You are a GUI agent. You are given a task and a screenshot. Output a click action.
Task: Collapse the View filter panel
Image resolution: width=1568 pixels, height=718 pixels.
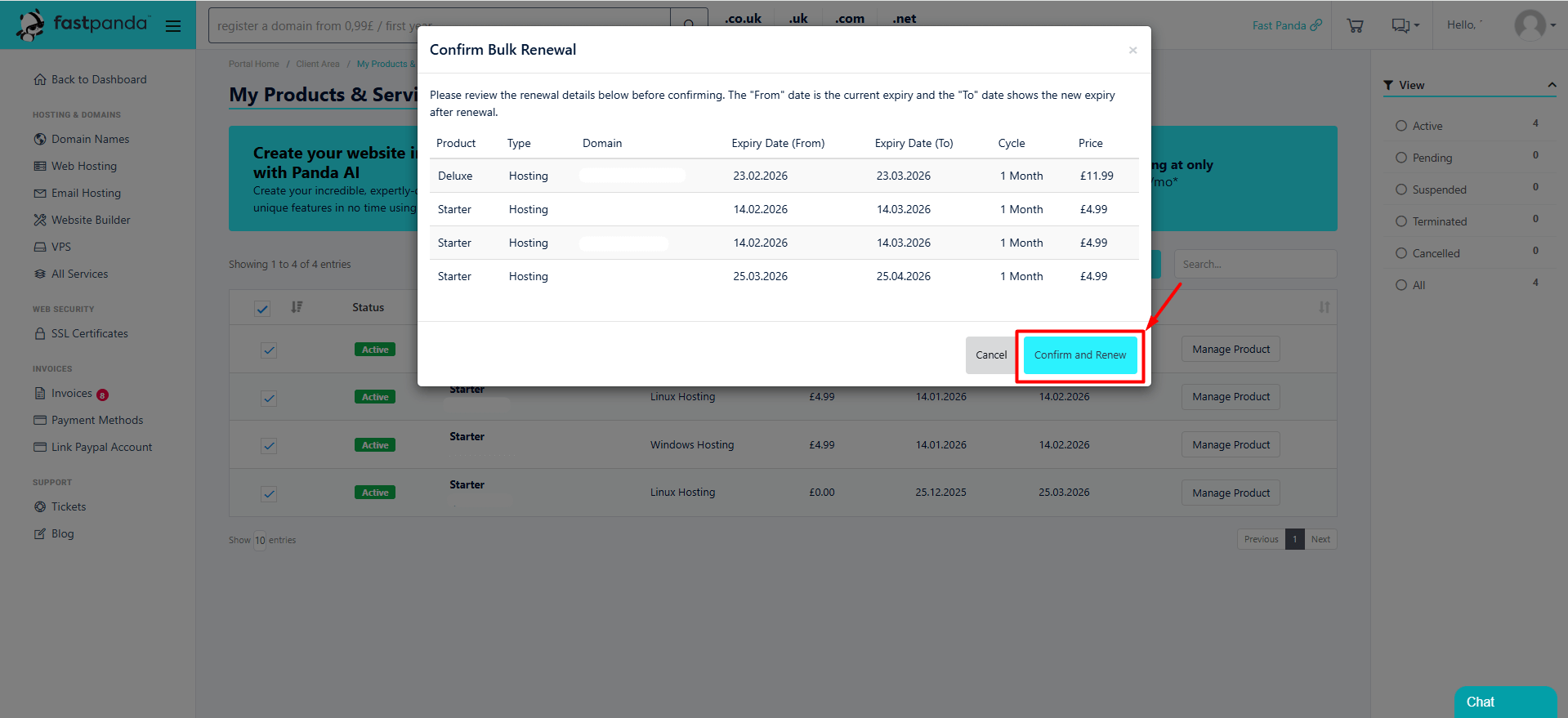coord(1551,85)
